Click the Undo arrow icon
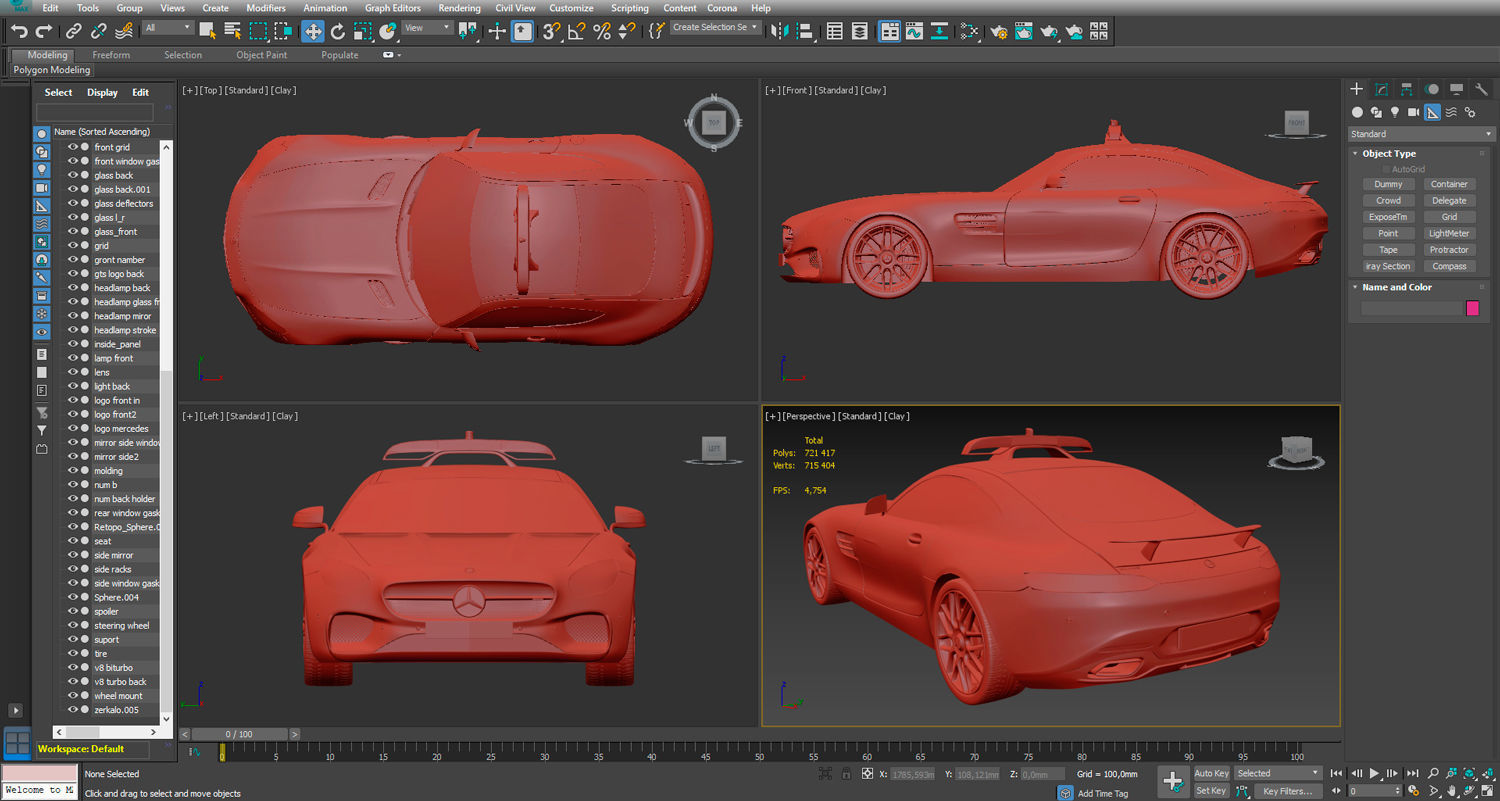 (x=19, y=31)
